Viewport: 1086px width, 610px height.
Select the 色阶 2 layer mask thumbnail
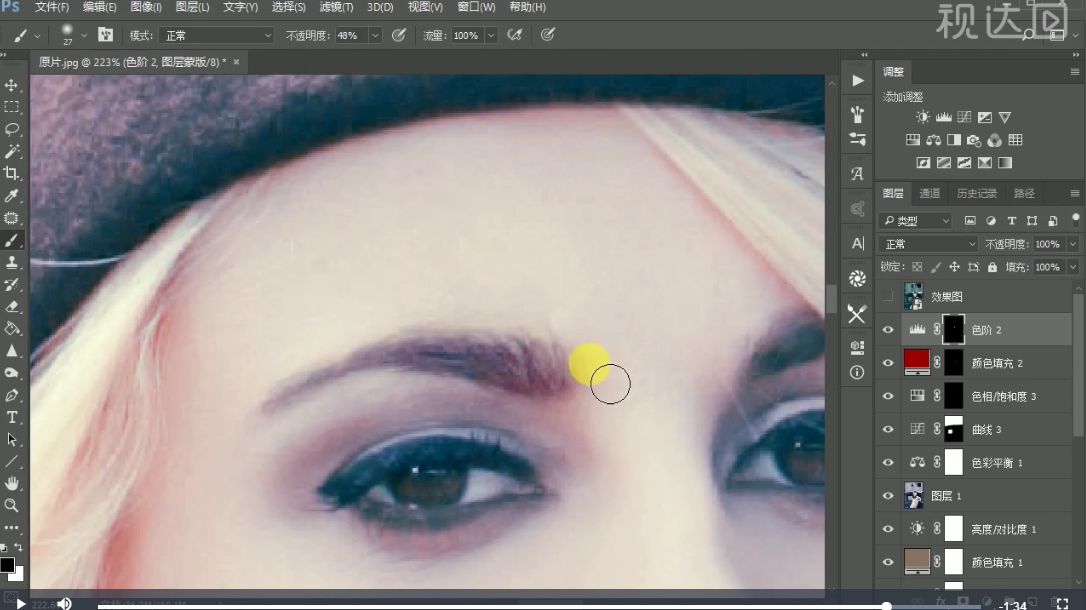tap(953, 330)
